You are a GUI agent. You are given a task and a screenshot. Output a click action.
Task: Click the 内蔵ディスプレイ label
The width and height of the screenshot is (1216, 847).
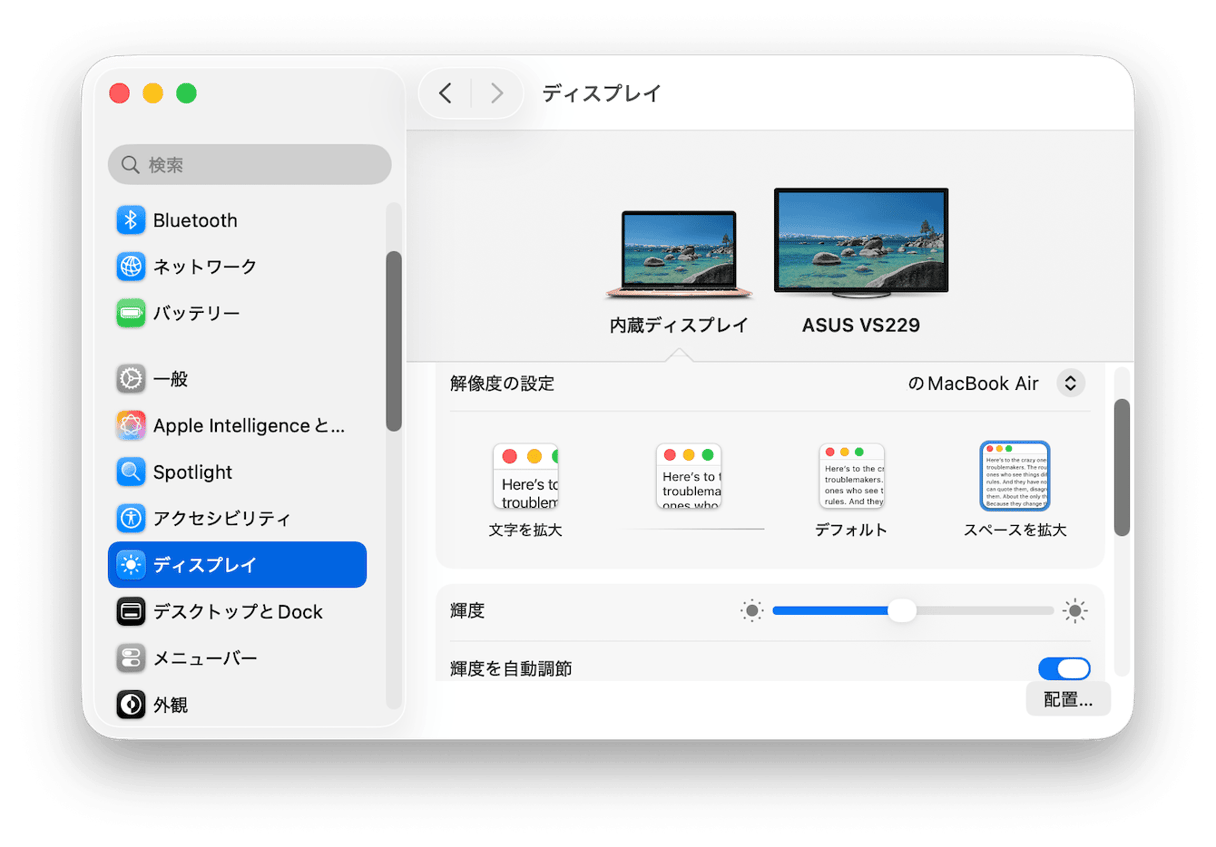point(679,325)
